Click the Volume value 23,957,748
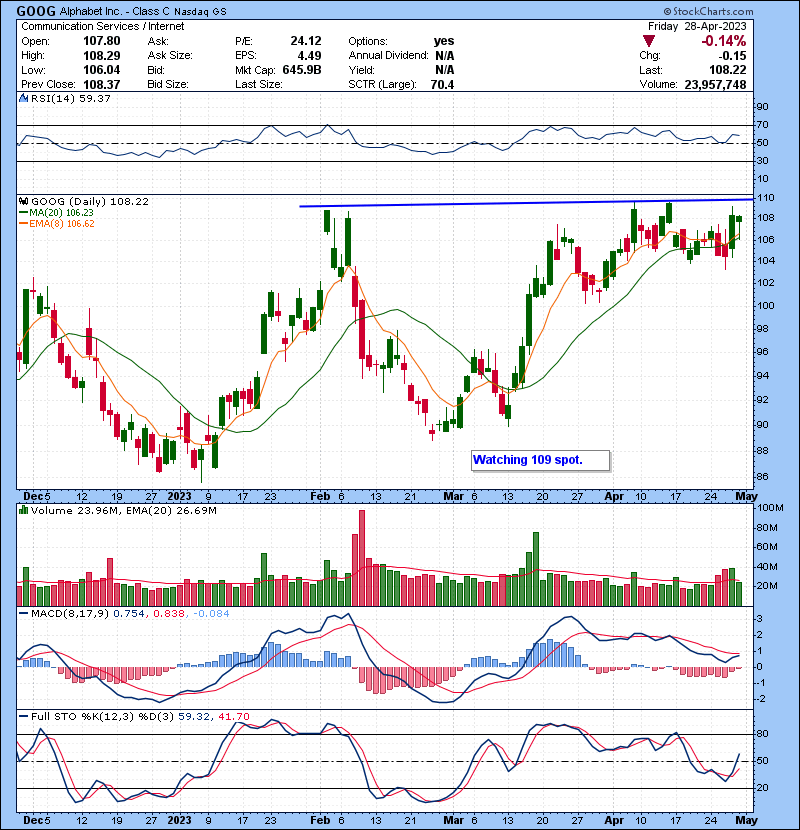Image resolution: width=800 pixels, height=830 pixels. click(x=715, y=84)
